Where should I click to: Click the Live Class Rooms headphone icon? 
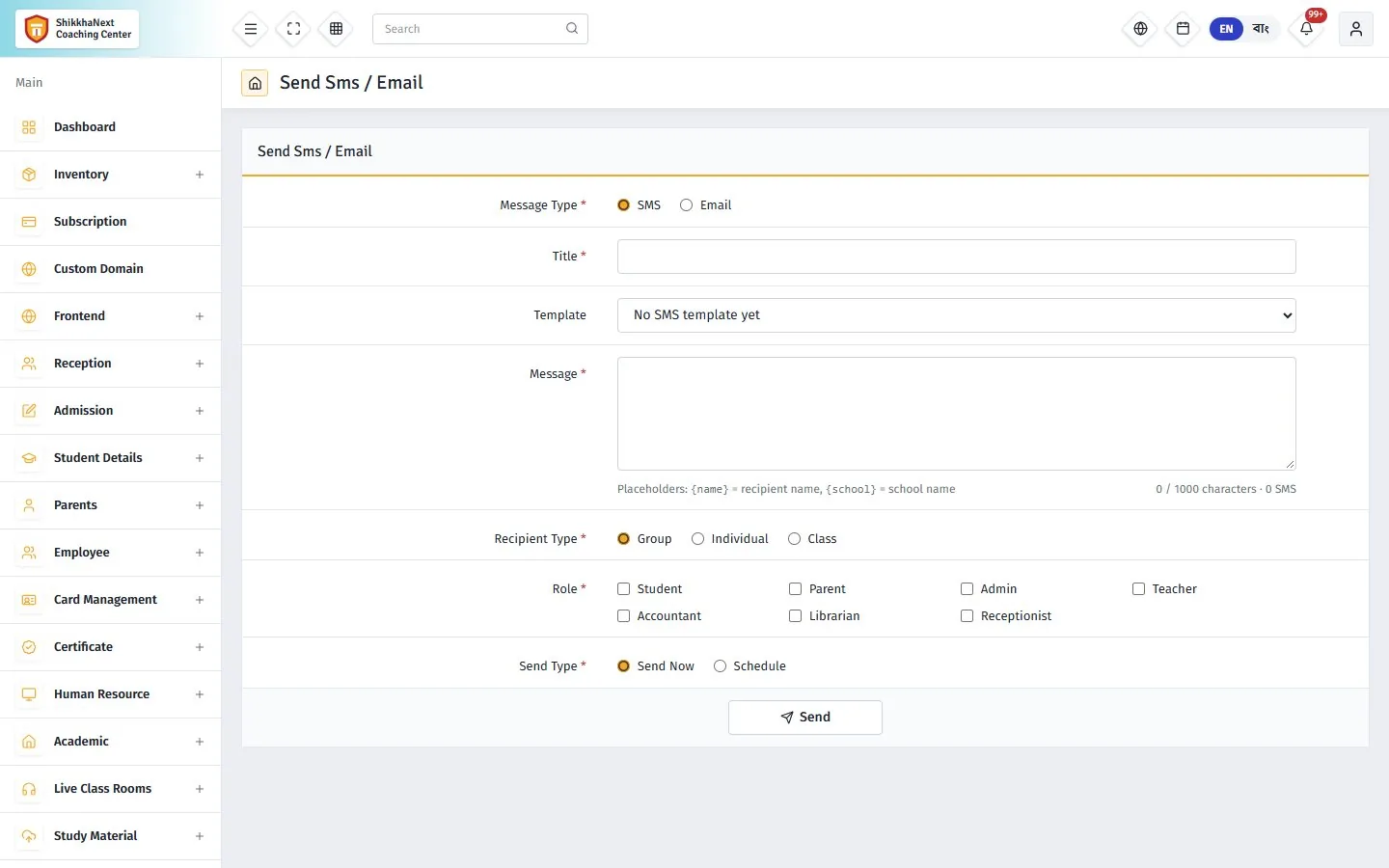click(29, 789)
